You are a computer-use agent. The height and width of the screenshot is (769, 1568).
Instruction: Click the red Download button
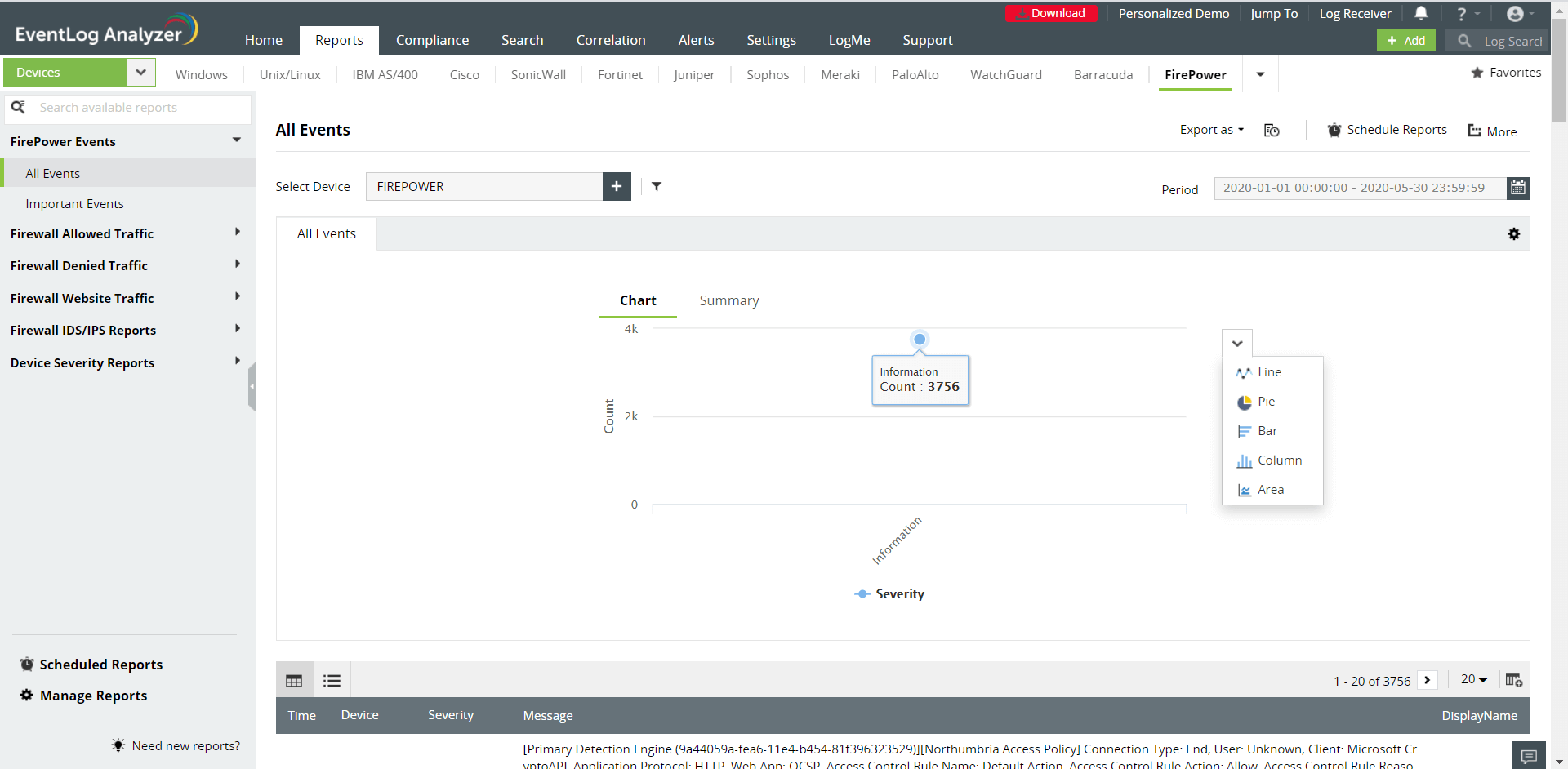1051,13
